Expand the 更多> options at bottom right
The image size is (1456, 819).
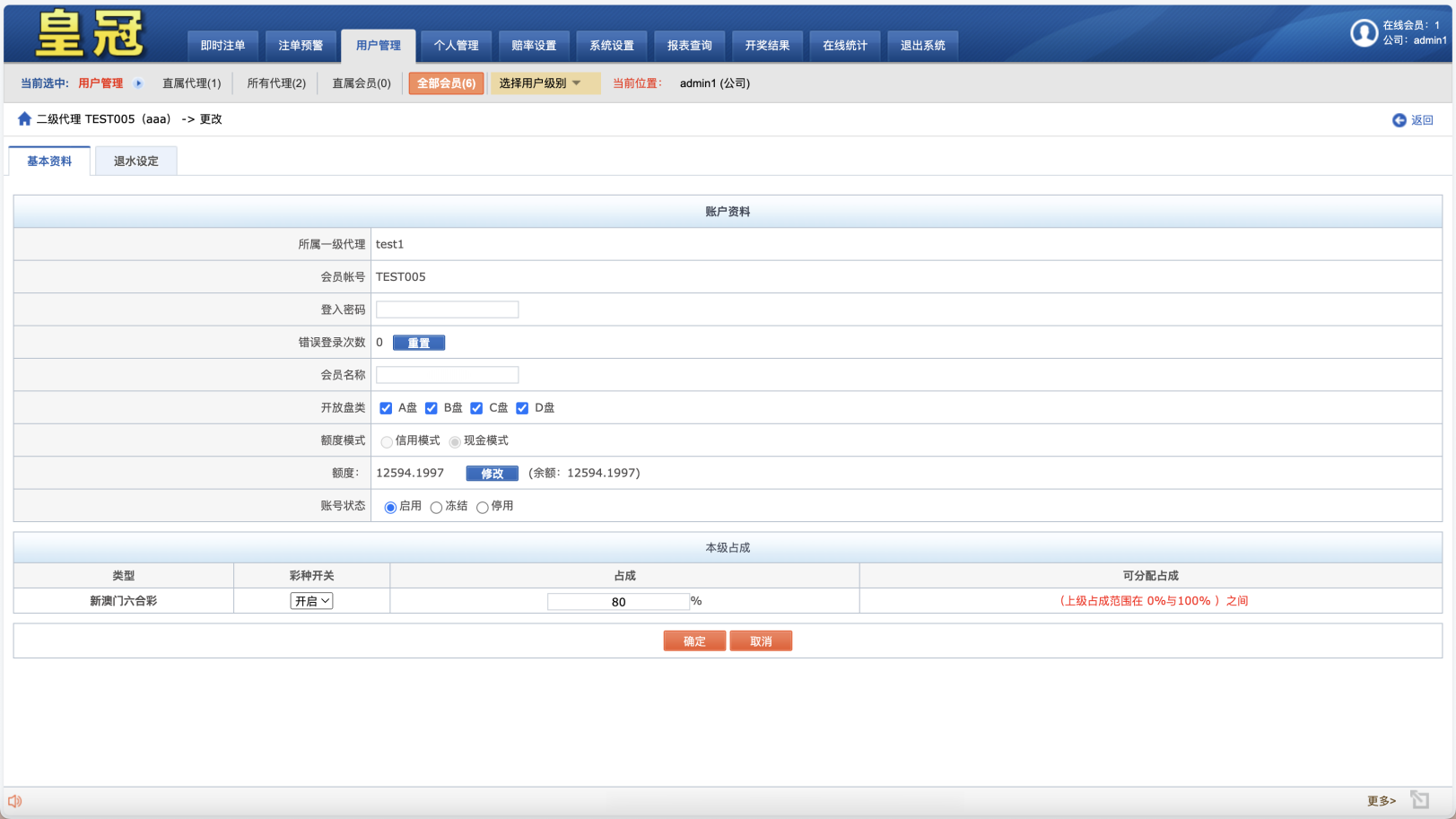point(1381,799)
